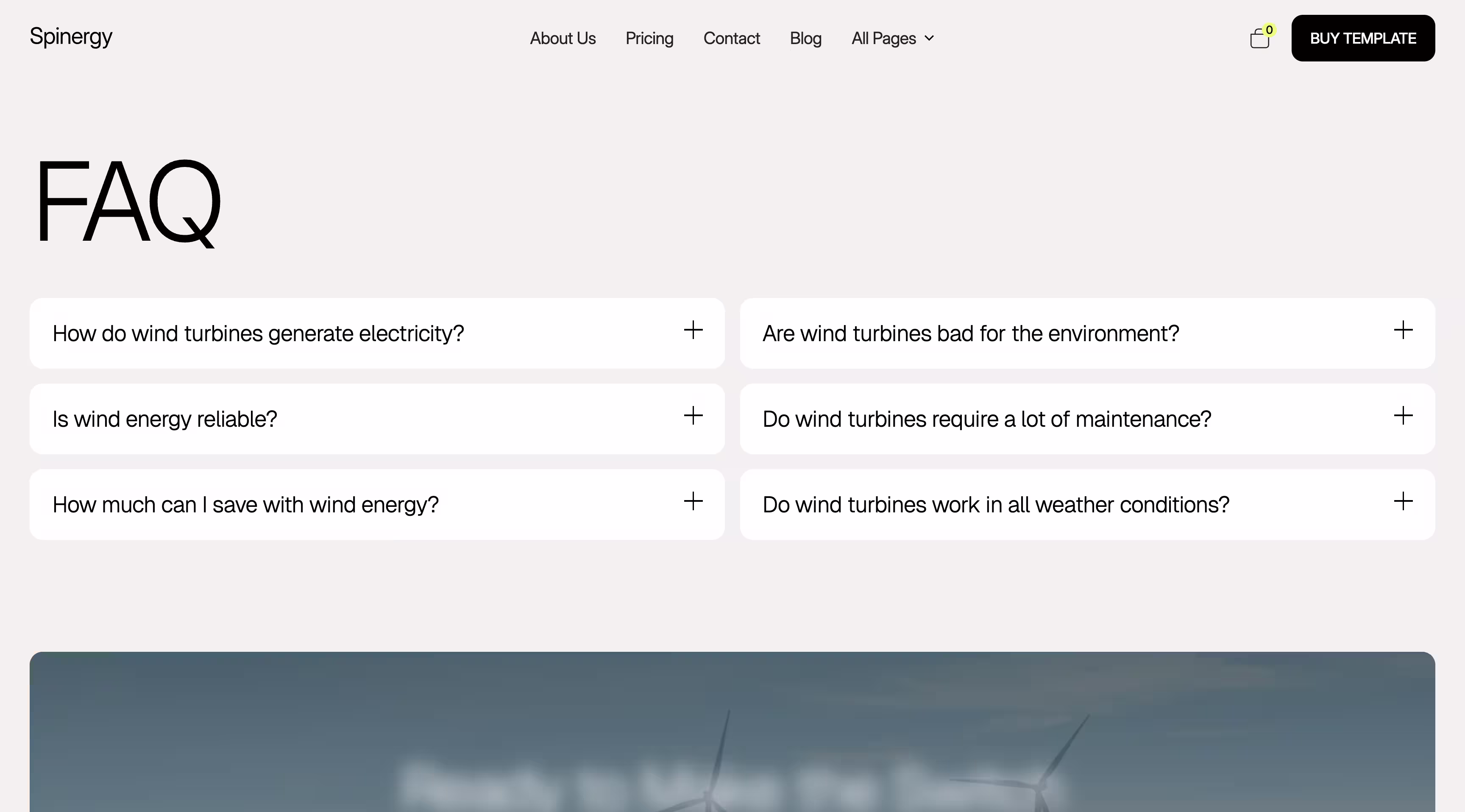The width and height of the screenshot is (1465, 812).
Task: Click plus icon for environment question
Action: pos(1403,331)
